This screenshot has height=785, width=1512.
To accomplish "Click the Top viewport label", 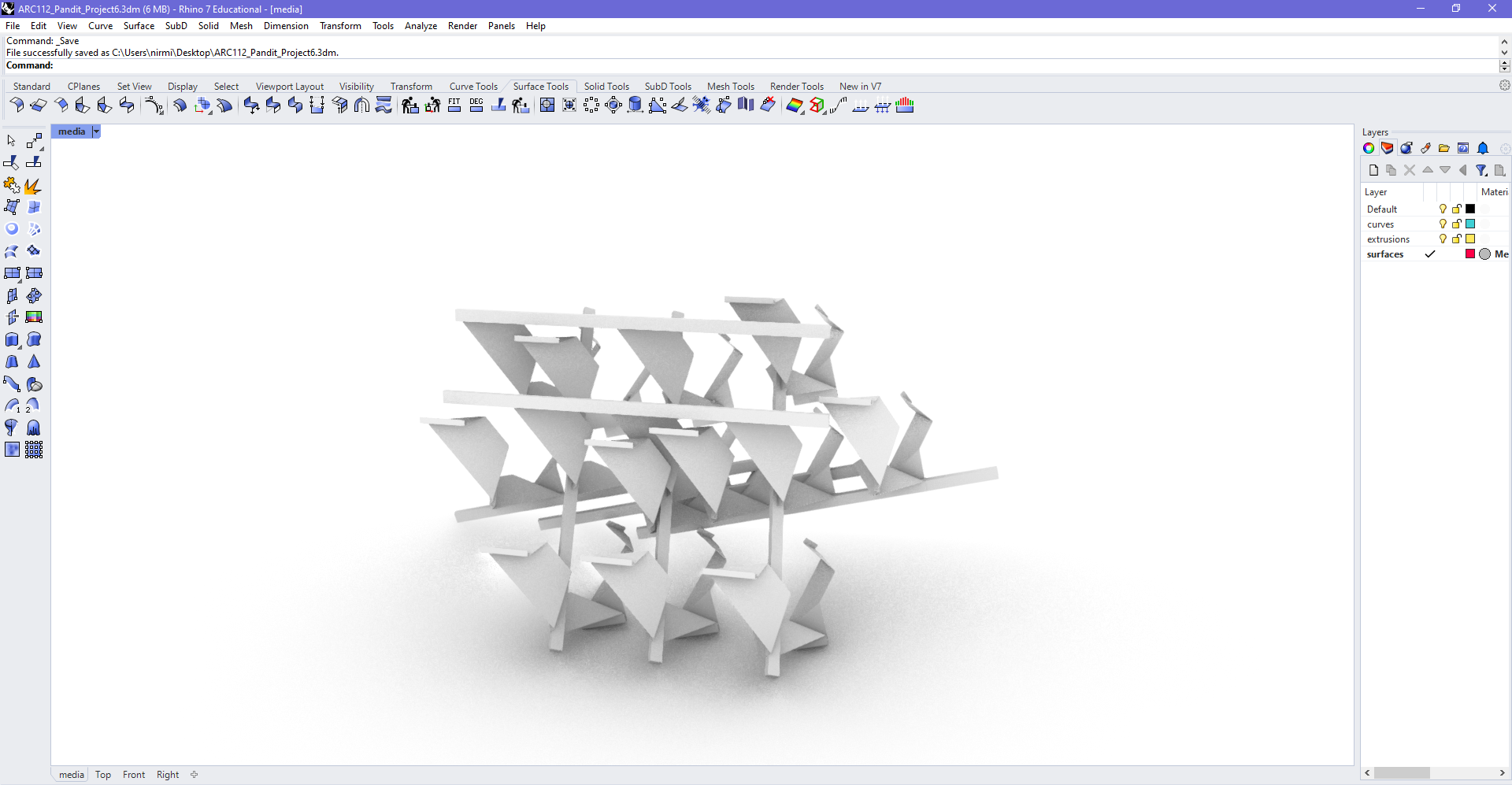I will (102, 775).
